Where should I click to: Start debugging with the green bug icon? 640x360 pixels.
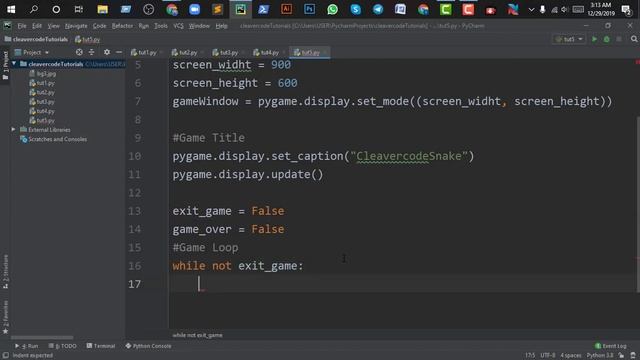[x=607, y=39]
